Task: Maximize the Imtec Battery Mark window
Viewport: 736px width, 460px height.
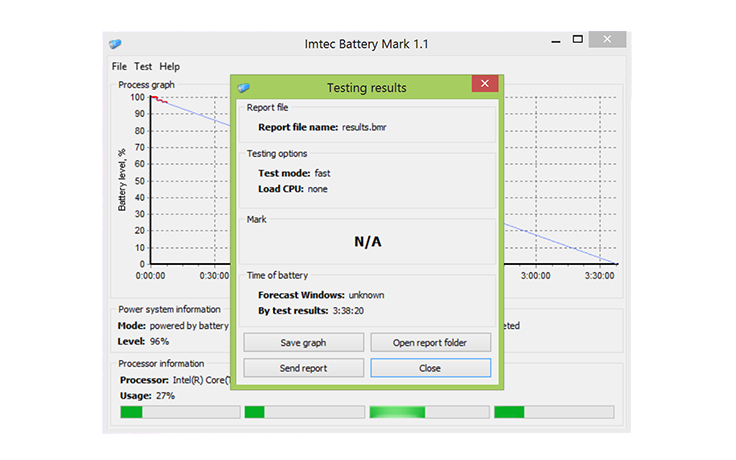Action: coord(578,39)
